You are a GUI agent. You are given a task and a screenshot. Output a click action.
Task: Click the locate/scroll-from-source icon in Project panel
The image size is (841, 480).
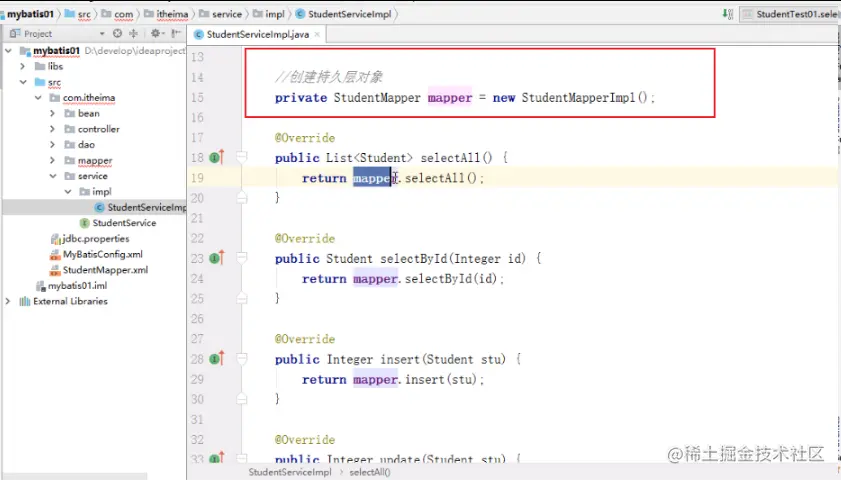(117, 33)
